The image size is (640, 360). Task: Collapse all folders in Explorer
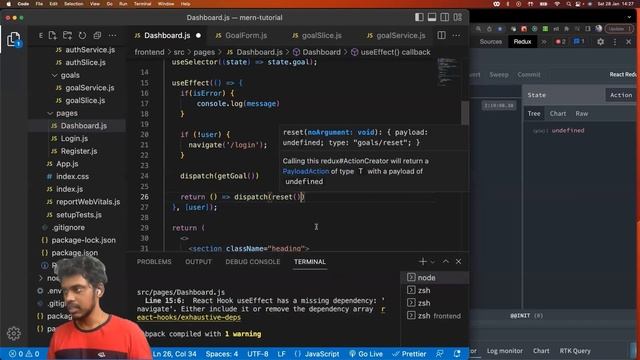97,36
